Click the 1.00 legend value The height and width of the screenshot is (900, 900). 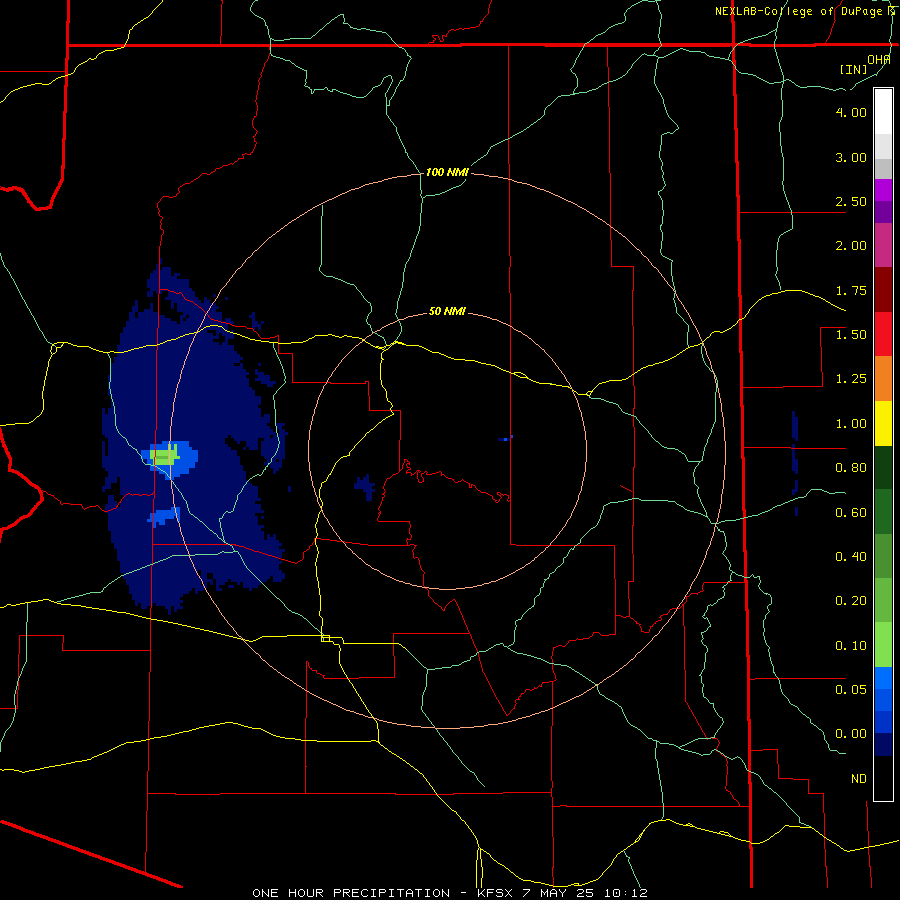coord(851,424)
